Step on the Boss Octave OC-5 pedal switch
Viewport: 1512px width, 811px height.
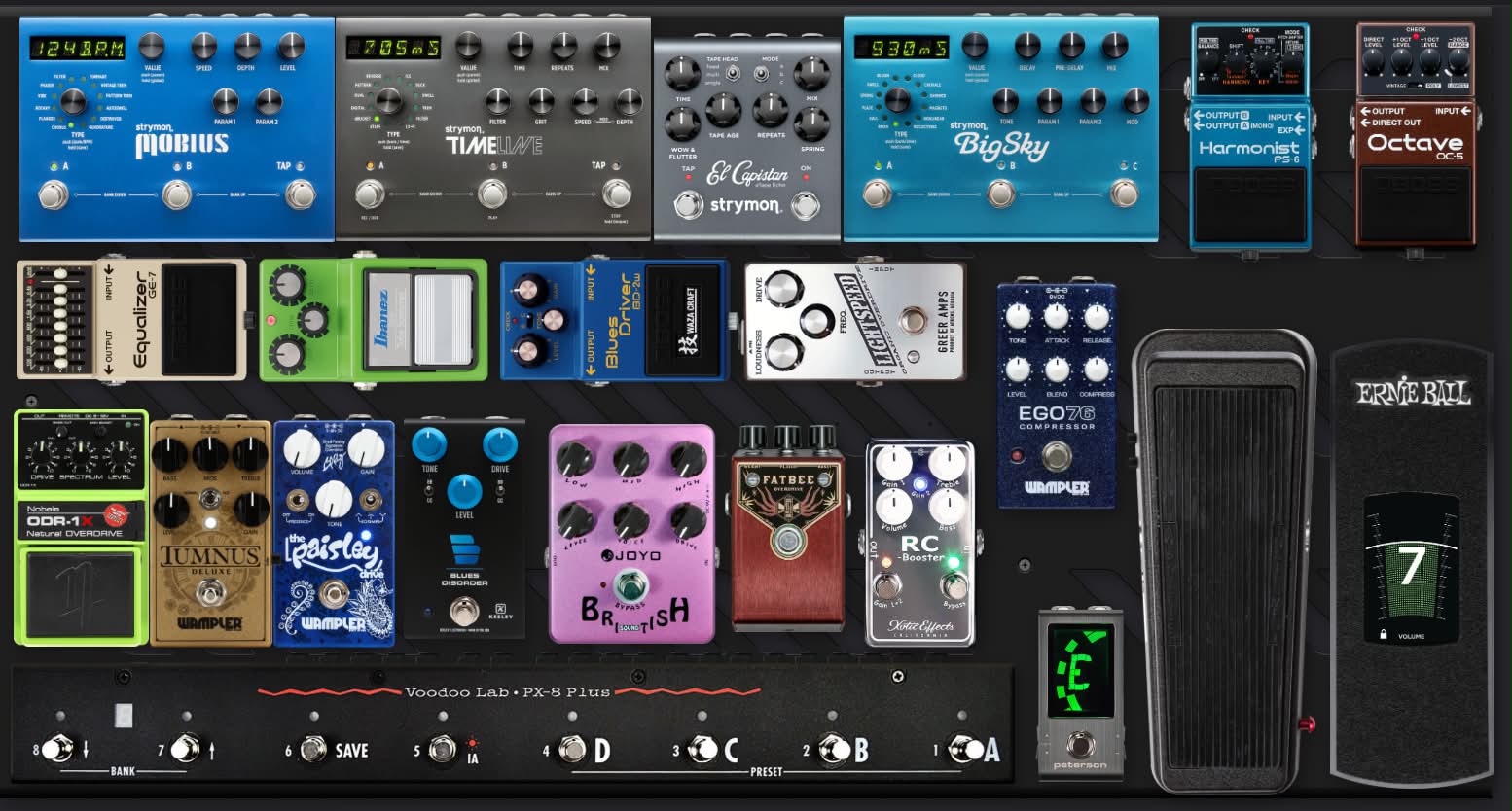pyautogui.click(x=1416, y=204)
